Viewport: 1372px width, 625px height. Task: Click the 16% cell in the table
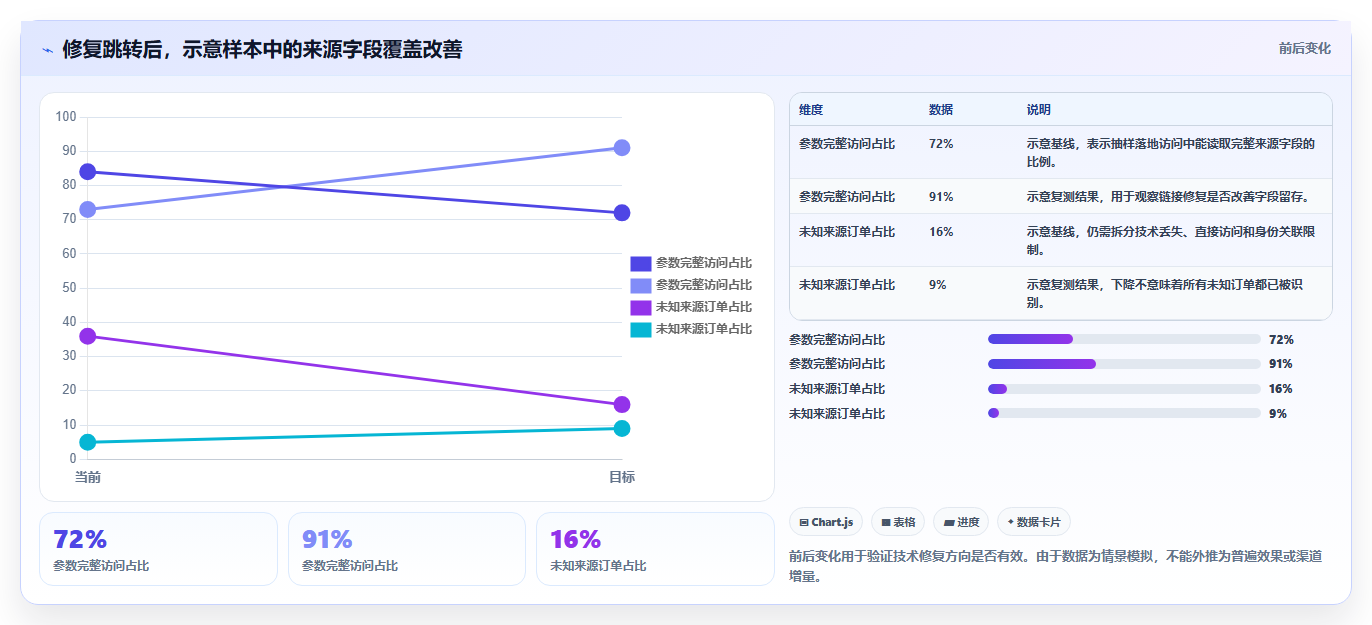click(x=941, y=232)
